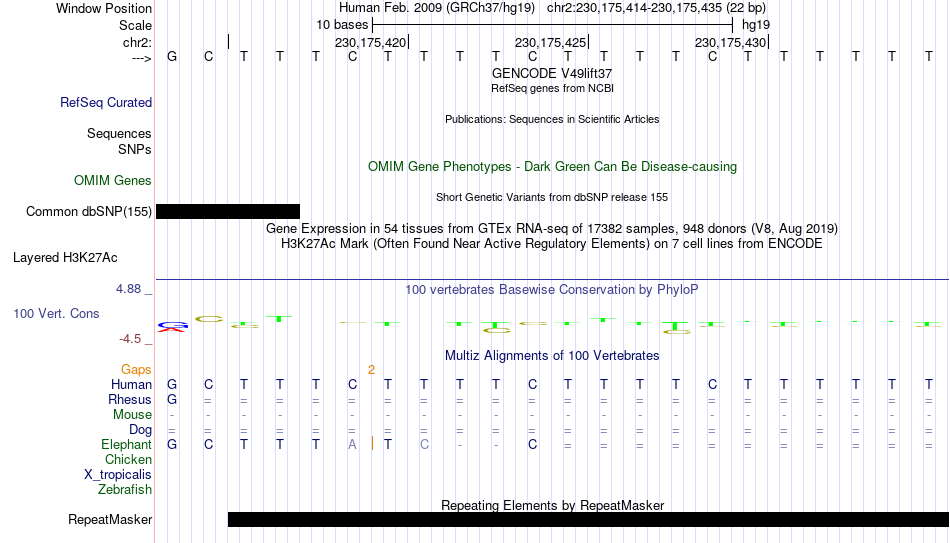
Task: Click the SNPs track label
Action: (x=135, y=149)
